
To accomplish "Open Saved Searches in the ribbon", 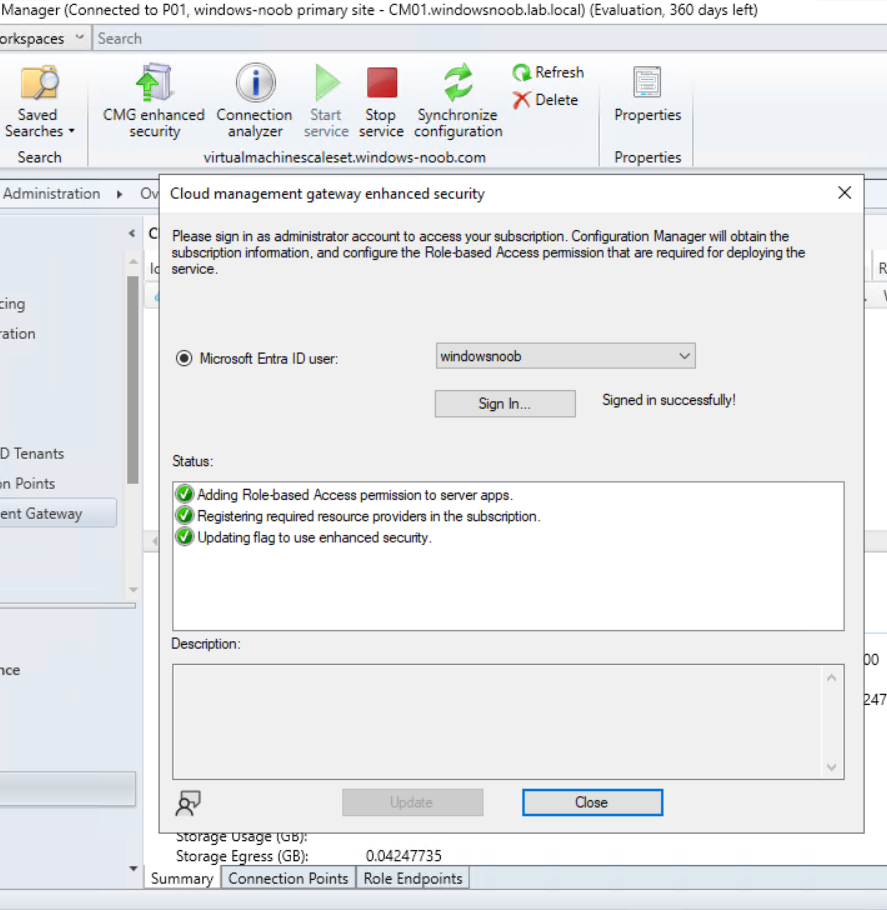I will click(x=39, y=102).
